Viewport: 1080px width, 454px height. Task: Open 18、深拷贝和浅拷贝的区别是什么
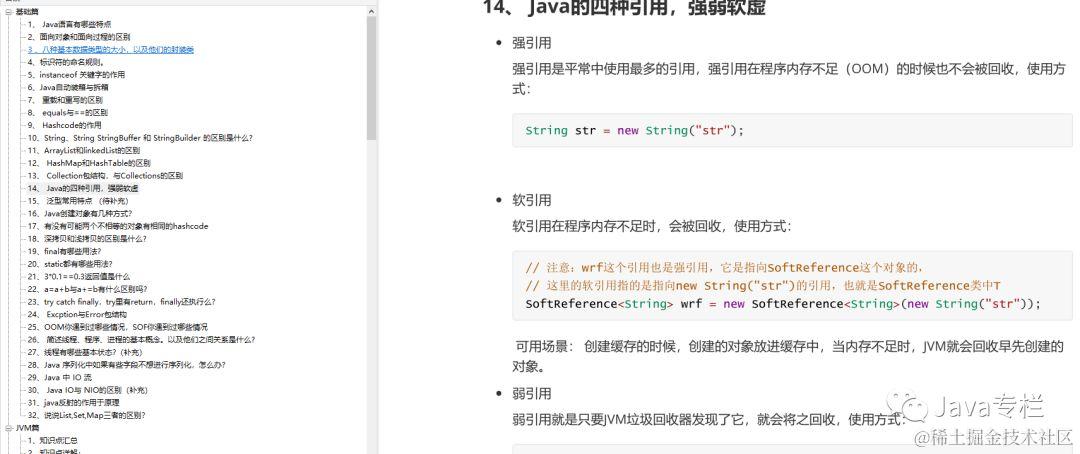pyautogui.click(x=87, y=239)
